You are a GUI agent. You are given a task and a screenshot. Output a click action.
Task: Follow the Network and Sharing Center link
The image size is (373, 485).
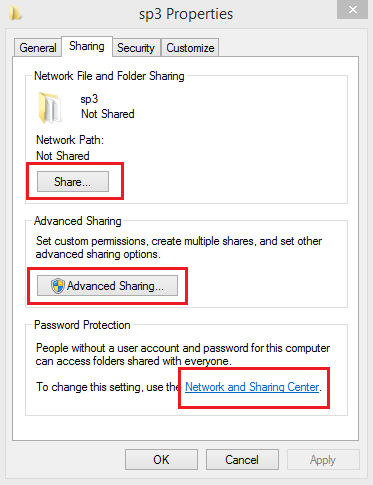pyautogui.click(x=252, y=387)
